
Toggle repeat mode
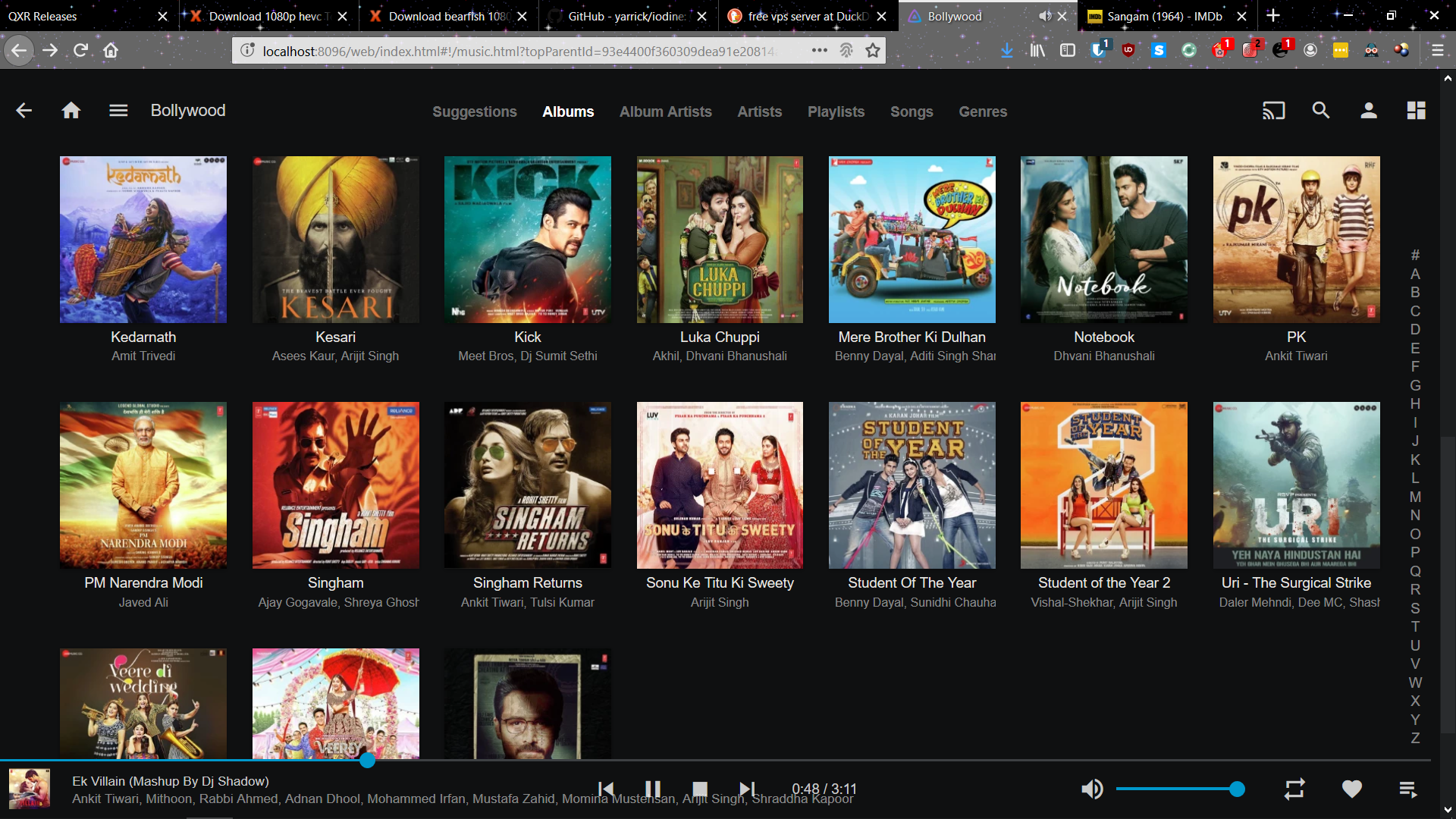point(1294,789)
